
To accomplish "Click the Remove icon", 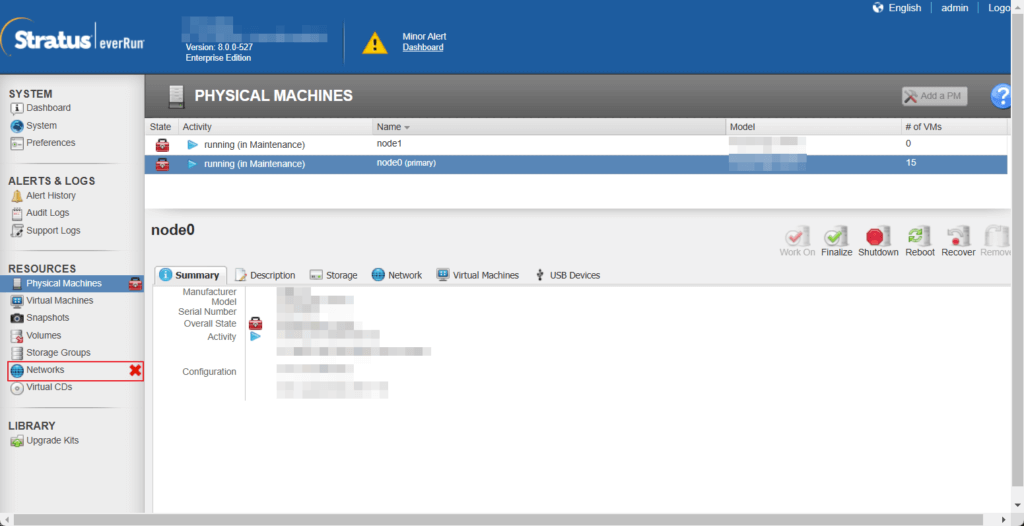I will pyautogui.click(x=998, y=237).
